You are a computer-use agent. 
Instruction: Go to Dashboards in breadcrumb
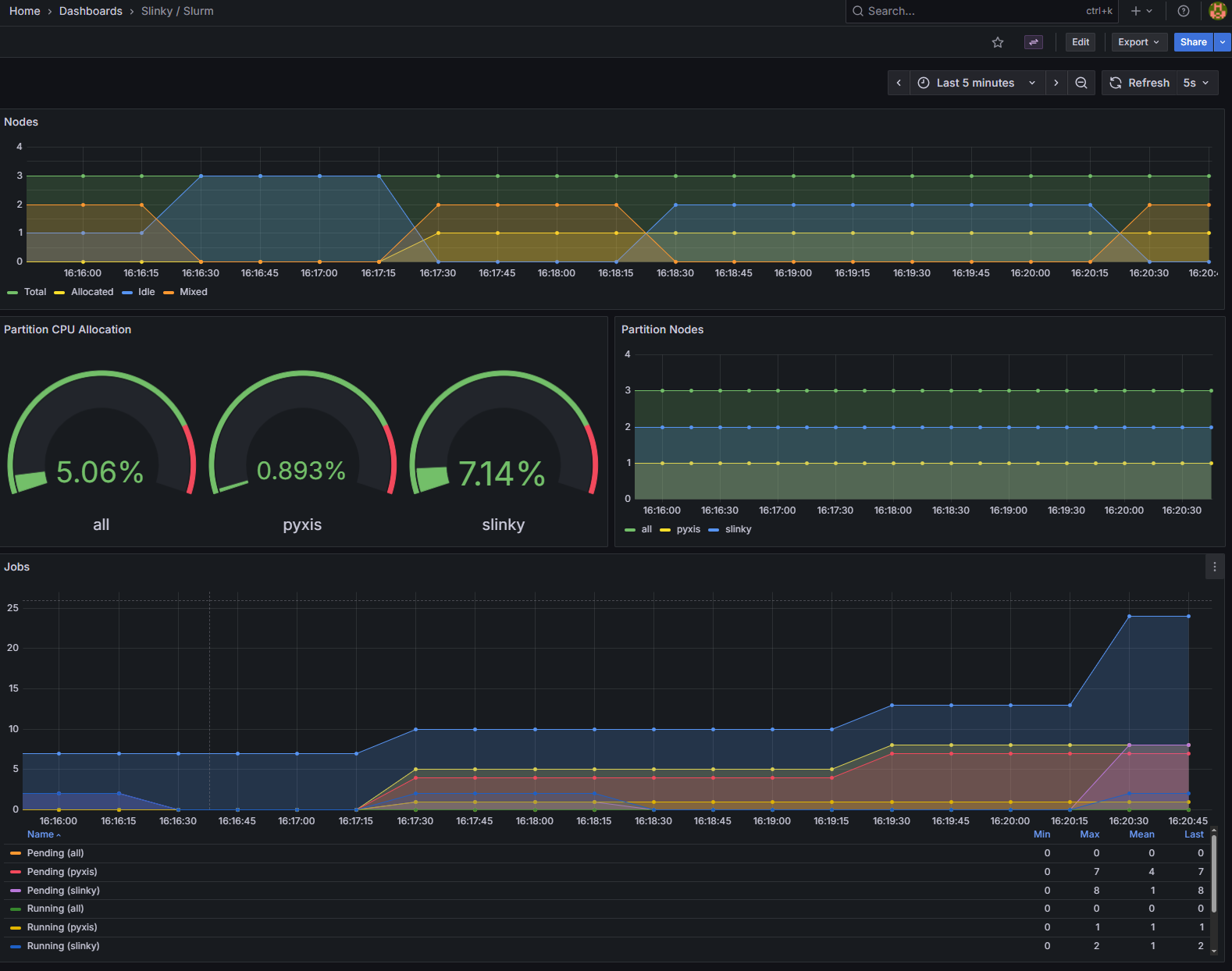(91, 11)
